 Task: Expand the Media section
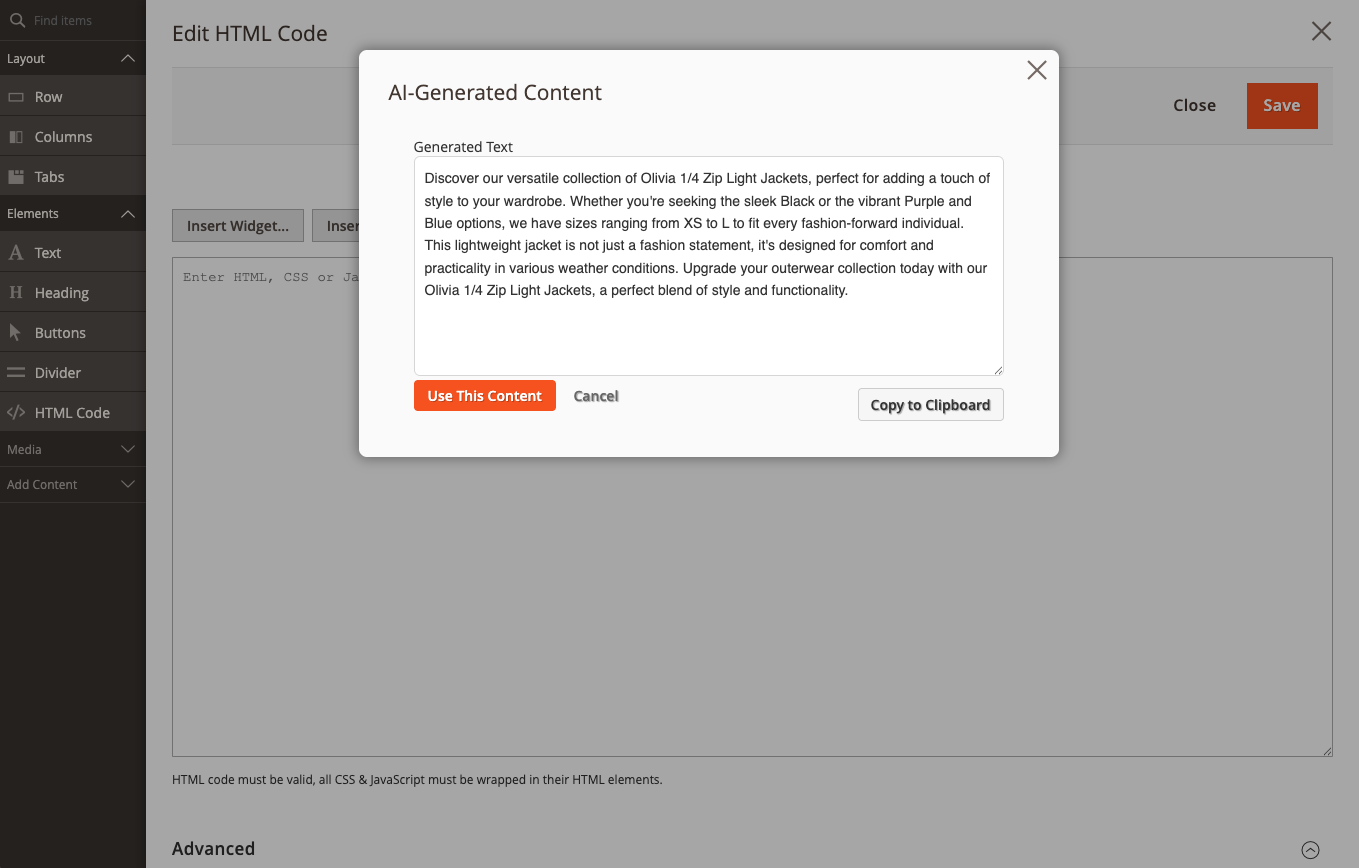coord(127,450)
